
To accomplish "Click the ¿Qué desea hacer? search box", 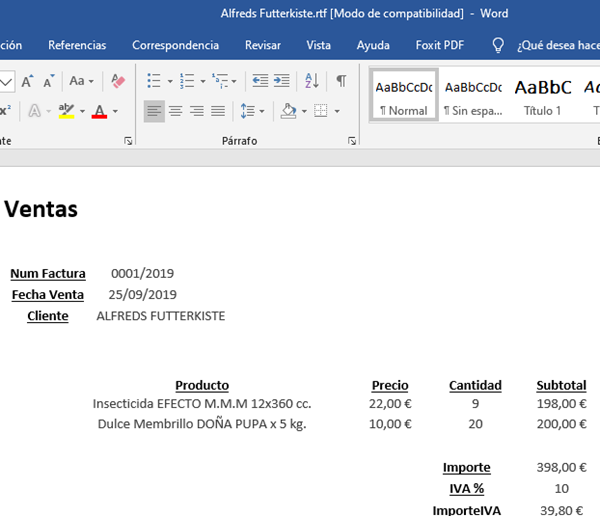I will tap(557, 45).
